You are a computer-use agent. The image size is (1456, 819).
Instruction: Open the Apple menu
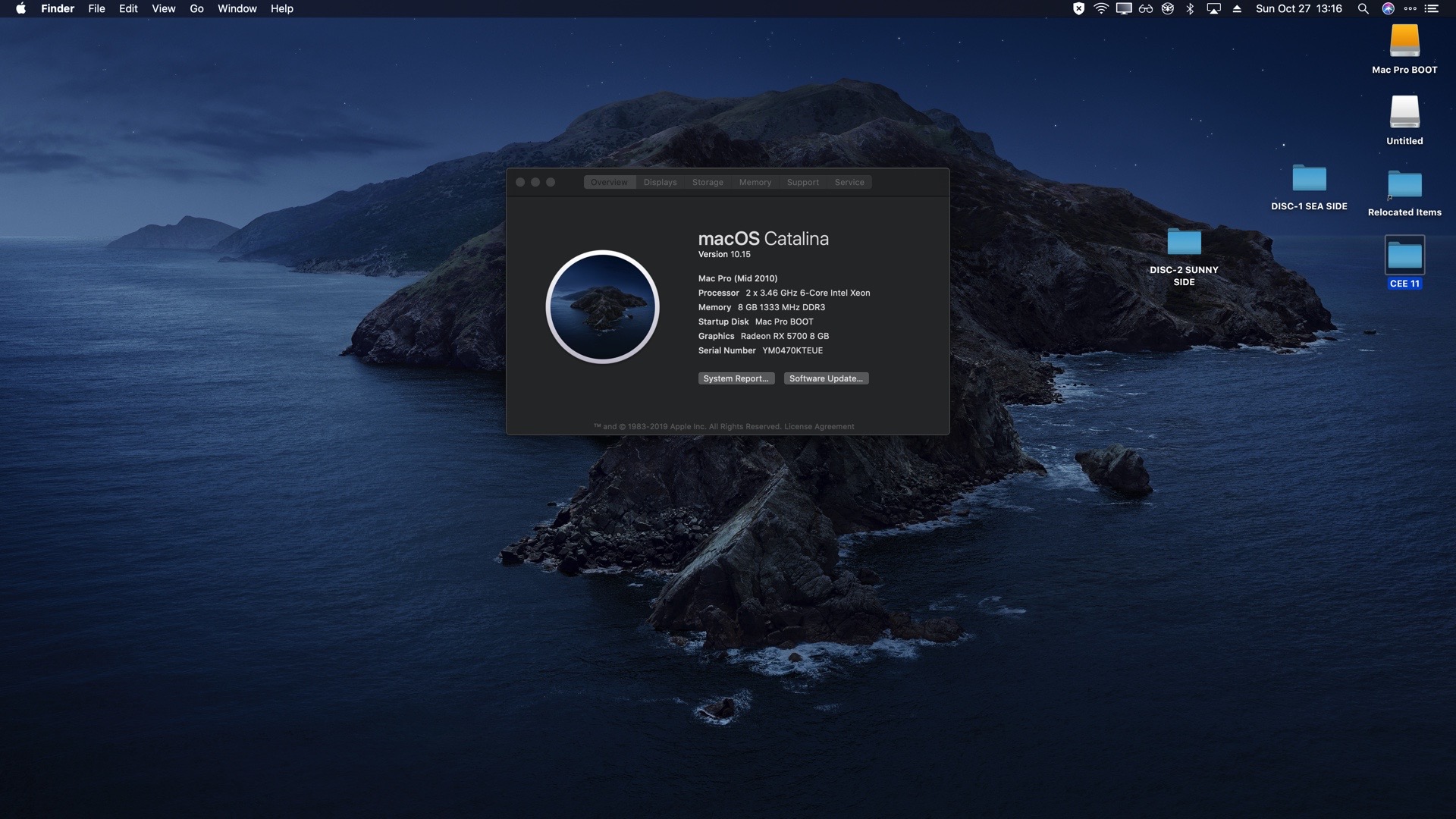pos(20,8)
